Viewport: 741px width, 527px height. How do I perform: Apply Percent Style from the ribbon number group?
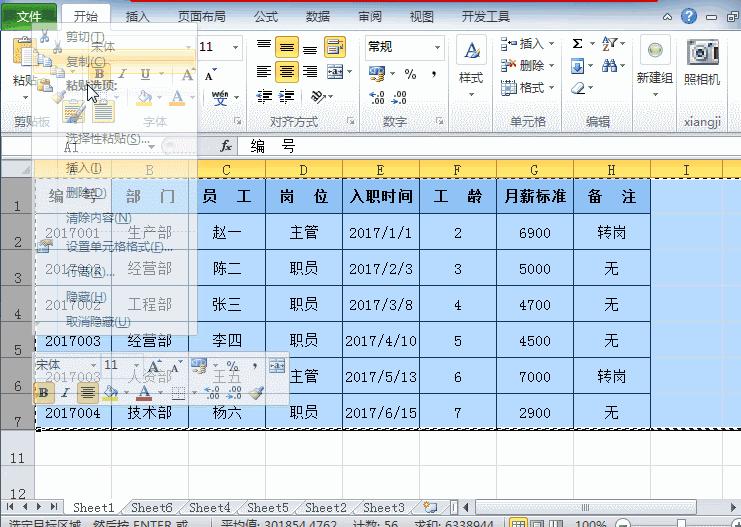click(x=410, y=74)
